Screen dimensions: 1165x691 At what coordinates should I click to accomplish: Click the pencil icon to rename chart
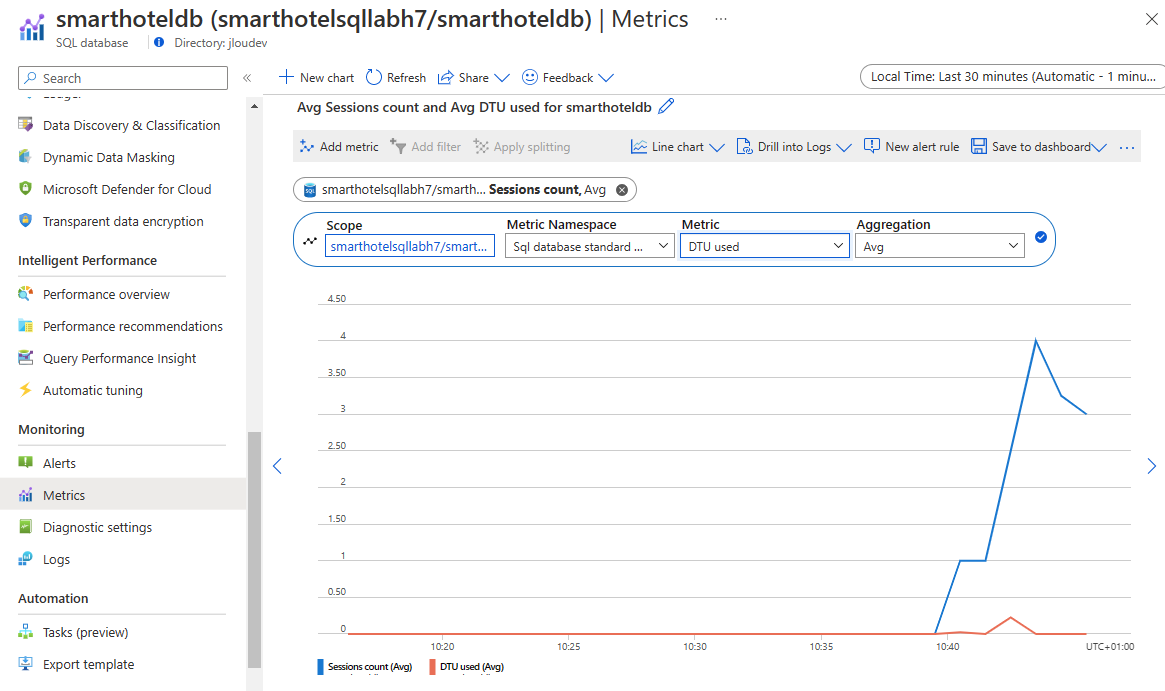tap(666, 106)
